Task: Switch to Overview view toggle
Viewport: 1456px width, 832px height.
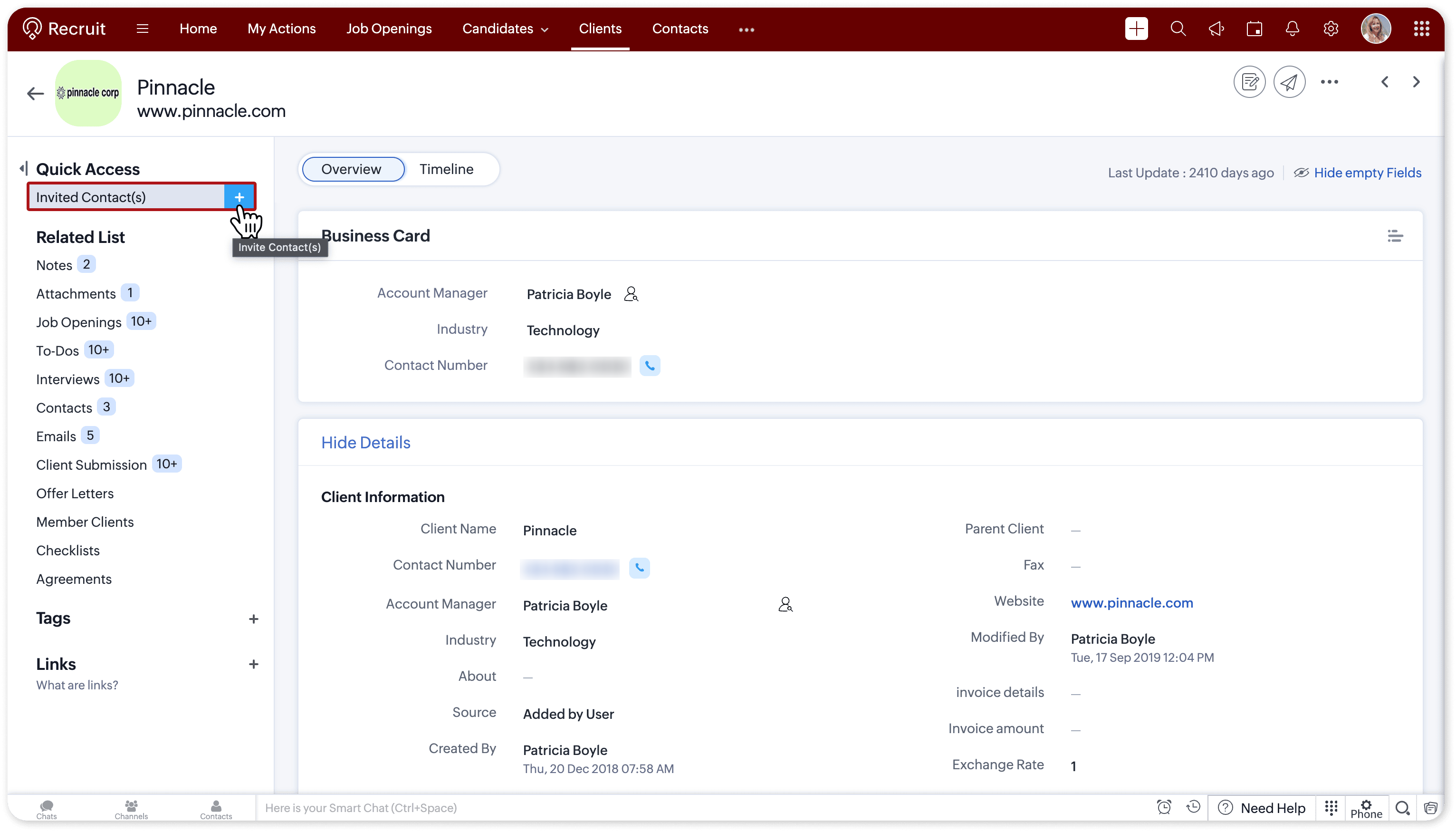Action: (352, 169)
